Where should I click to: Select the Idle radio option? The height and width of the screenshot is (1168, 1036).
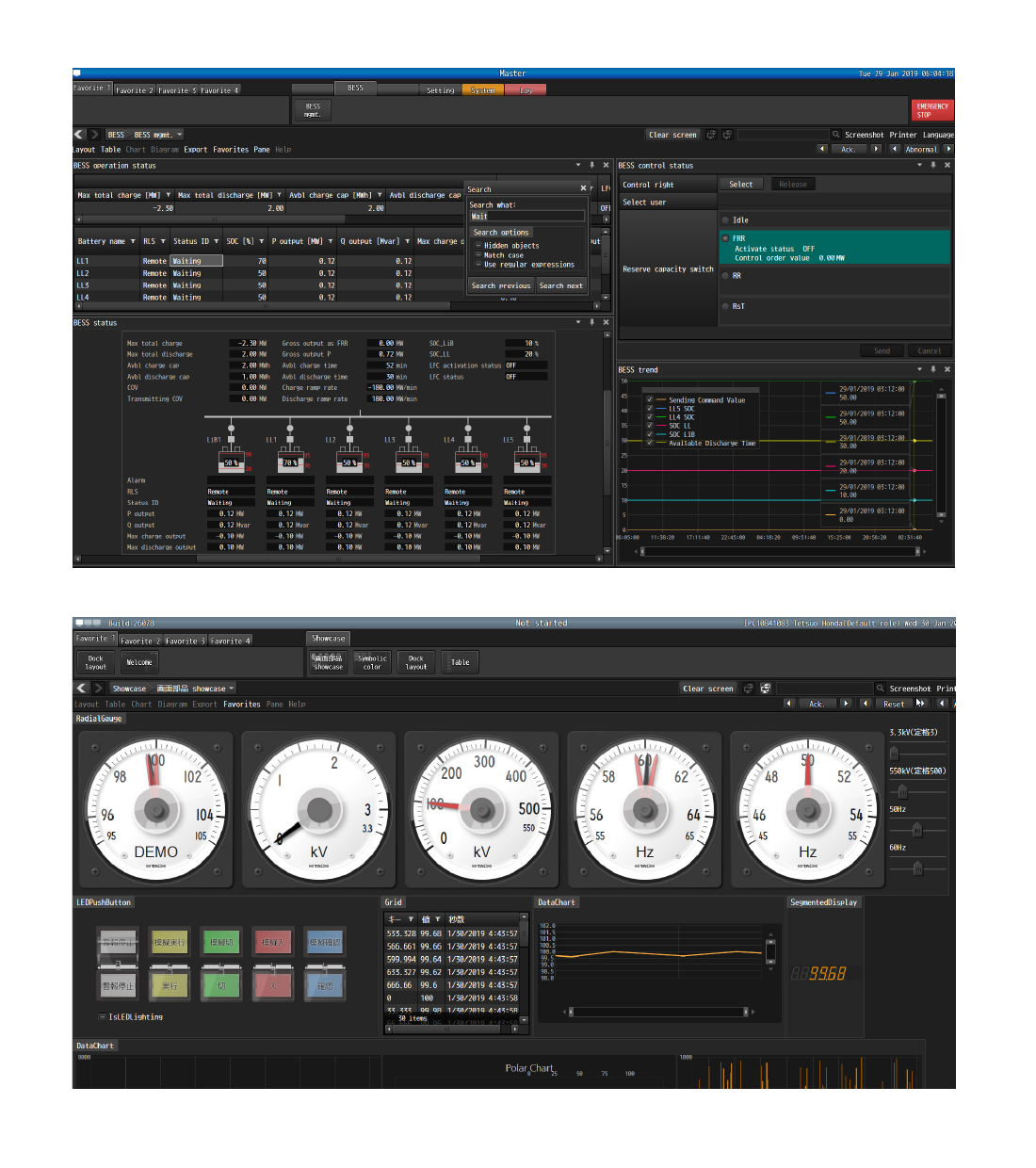(725, 220)
